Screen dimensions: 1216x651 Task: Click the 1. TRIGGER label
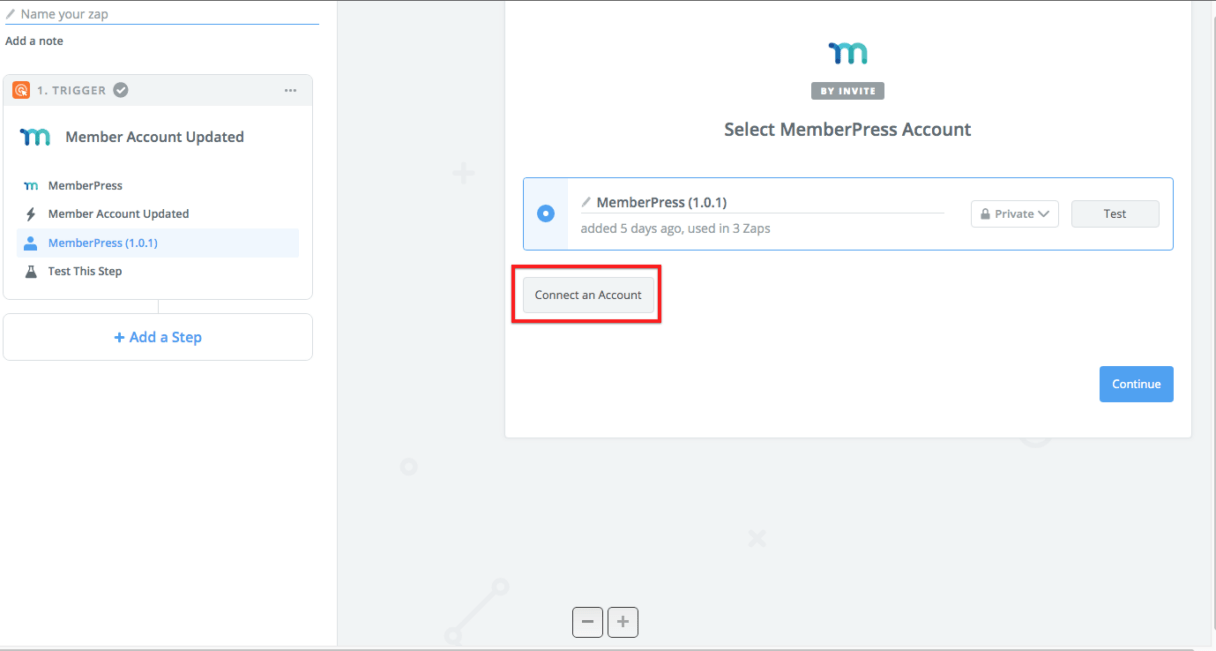(71, 90)
